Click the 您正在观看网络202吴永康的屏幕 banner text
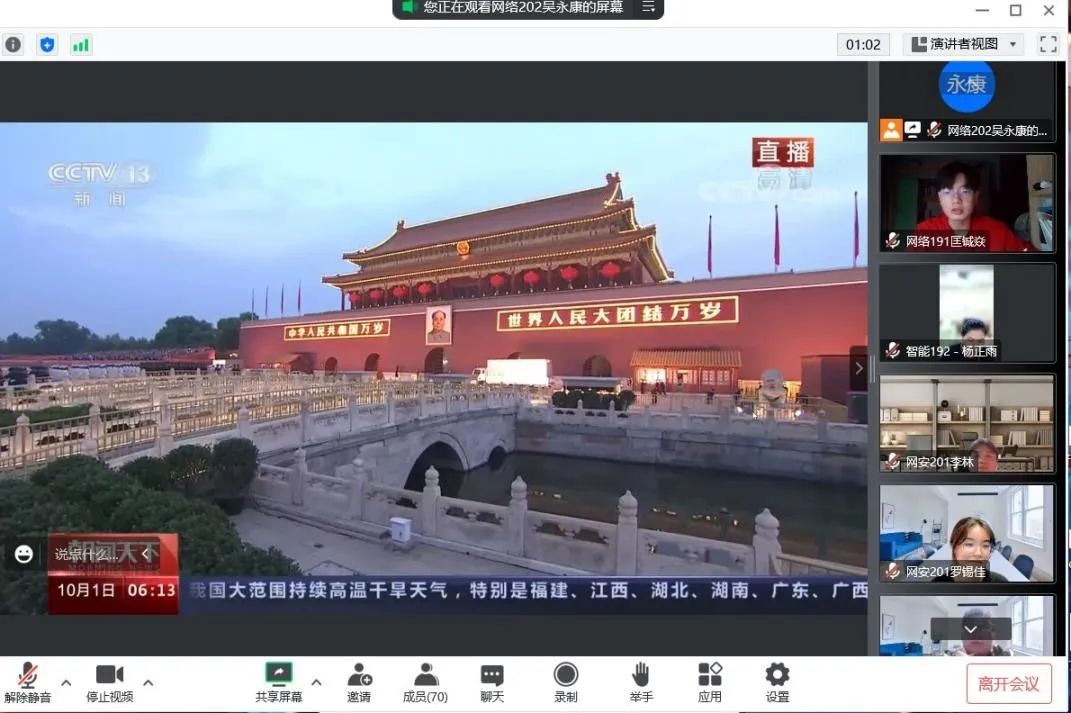 (523, 8)
